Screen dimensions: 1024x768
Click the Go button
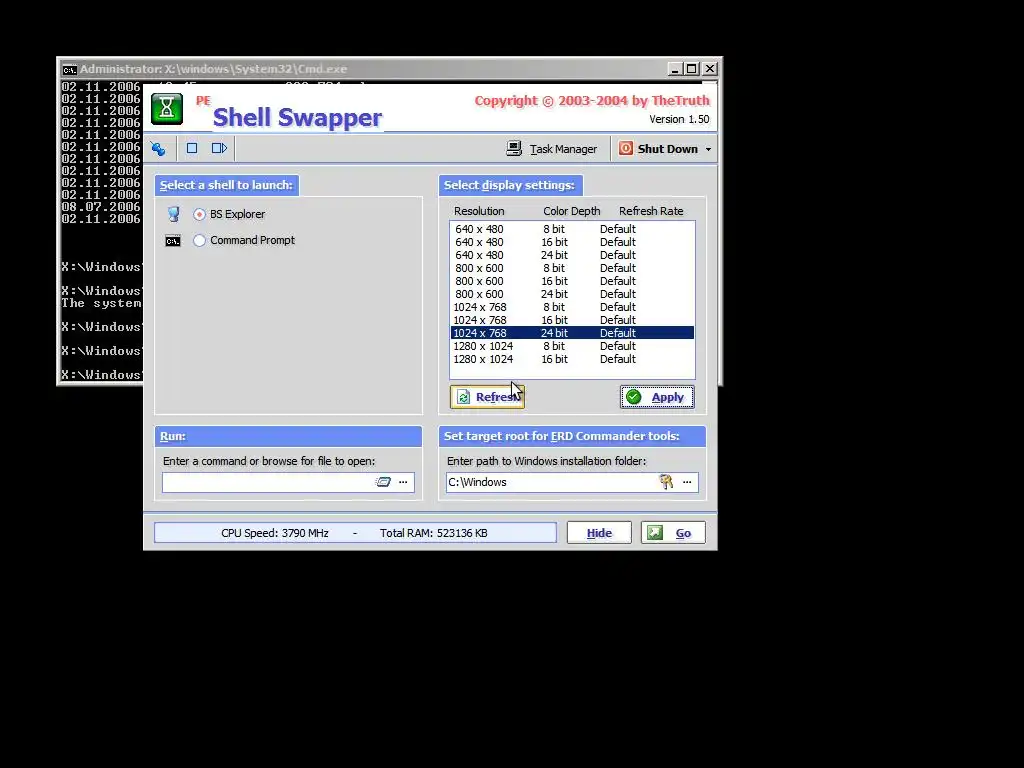(673, 533)
